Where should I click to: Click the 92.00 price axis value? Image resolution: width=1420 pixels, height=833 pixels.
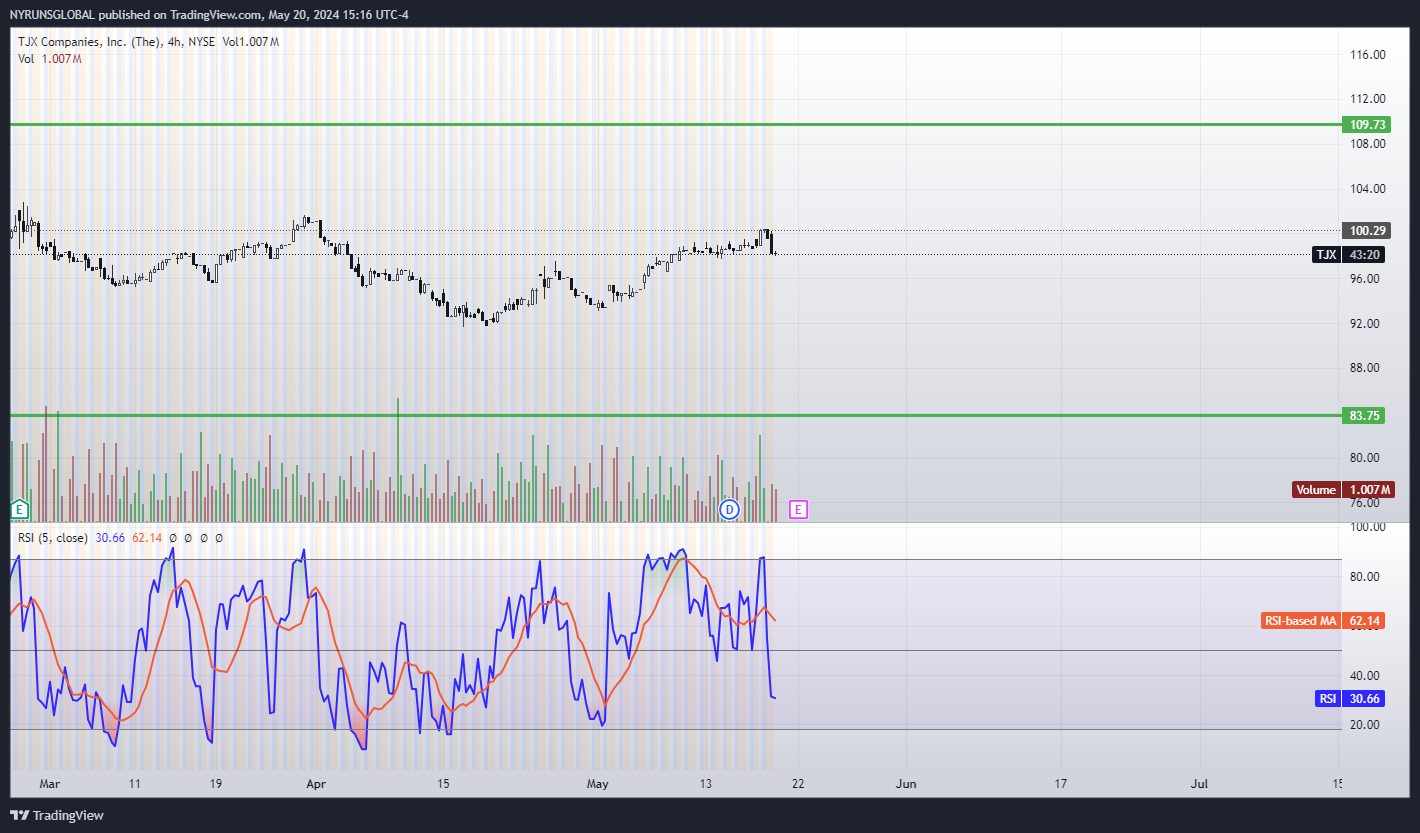tap(1365, 323)
